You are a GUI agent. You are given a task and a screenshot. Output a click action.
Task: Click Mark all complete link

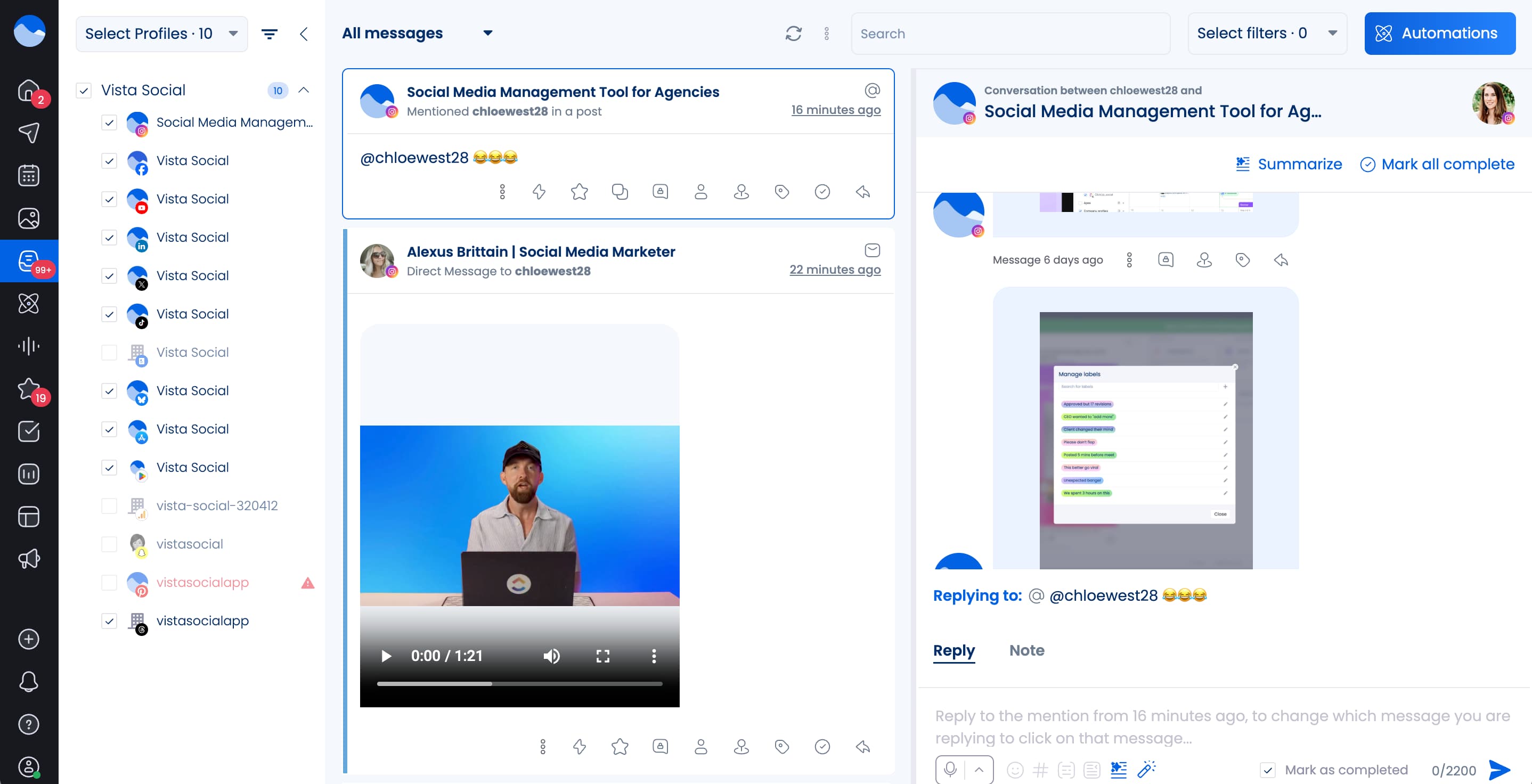(x=1437, y=164)
